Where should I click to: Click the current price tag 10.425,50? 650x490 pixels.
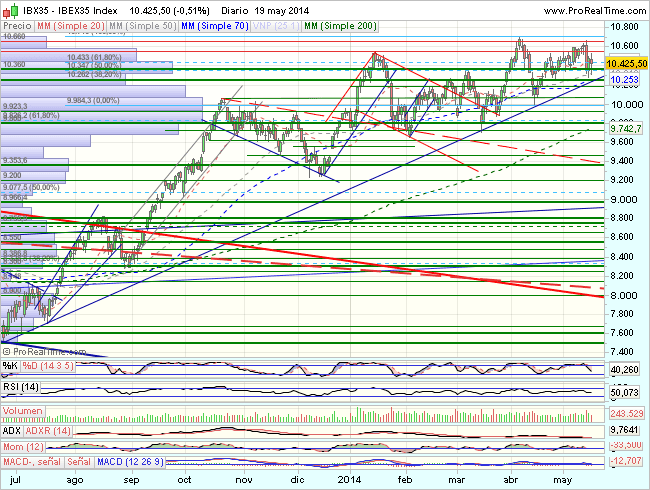(624, 63)
